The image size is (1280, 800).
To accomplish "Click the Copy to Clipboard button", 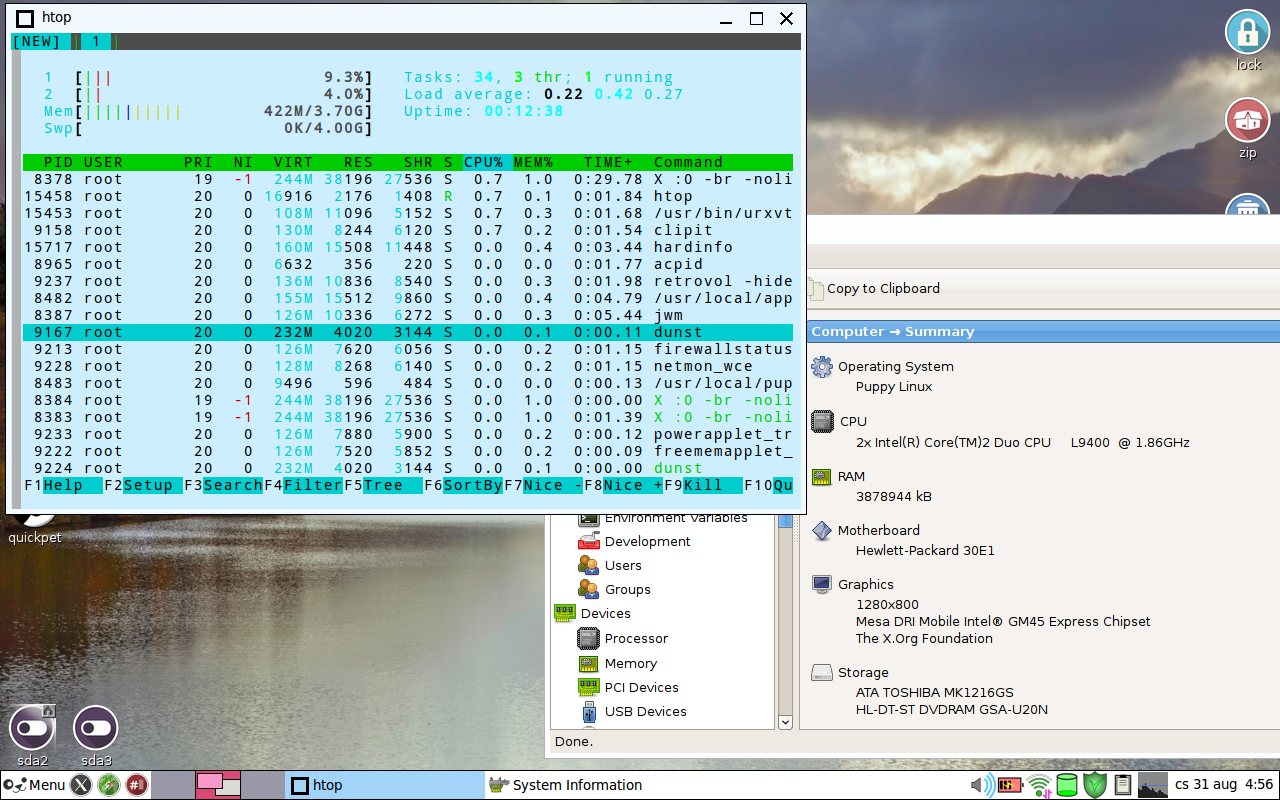I will click(875, 288).
